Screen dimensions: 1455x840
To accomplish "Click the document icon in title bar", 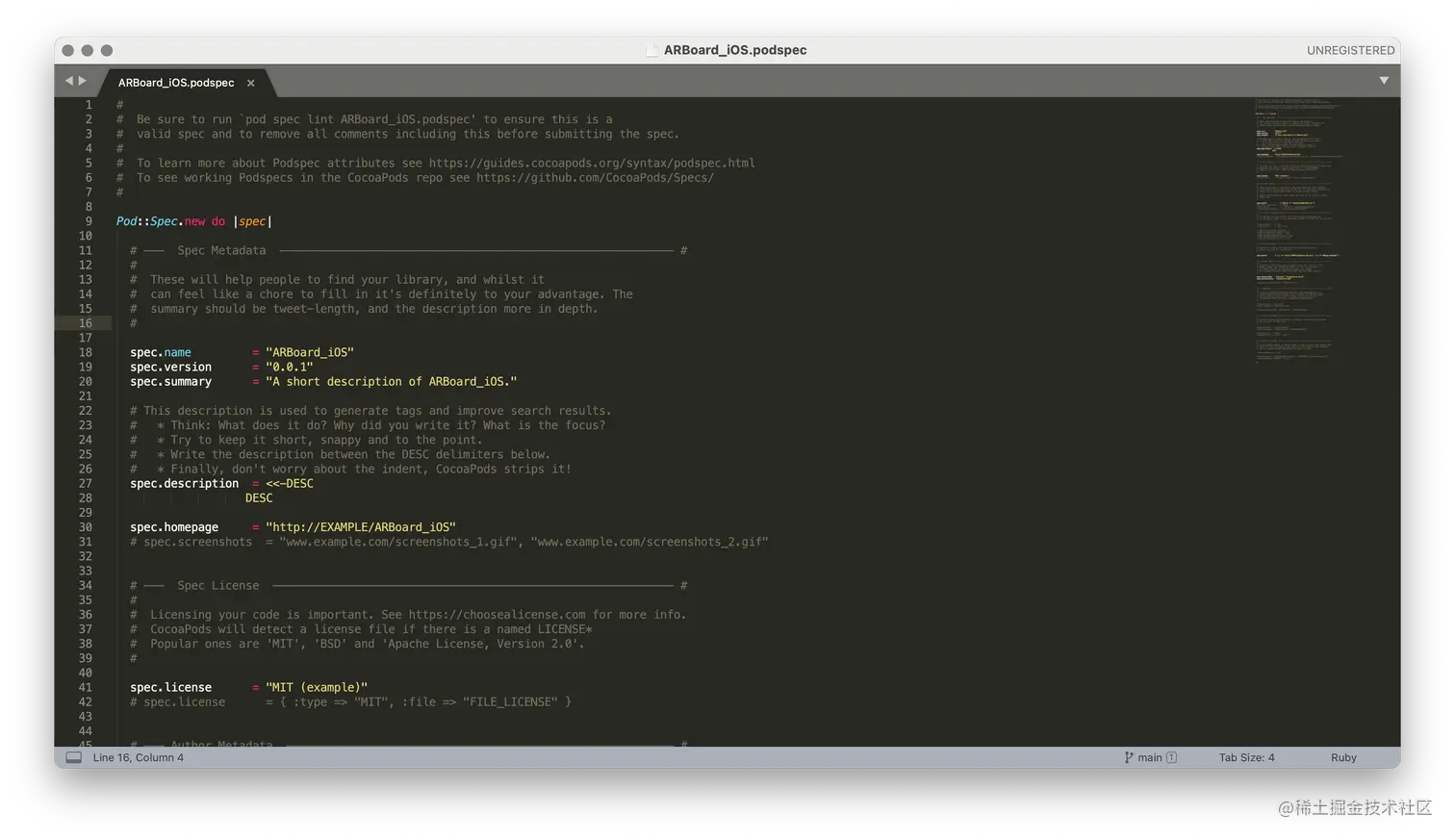I will click(x=652, y=50).
